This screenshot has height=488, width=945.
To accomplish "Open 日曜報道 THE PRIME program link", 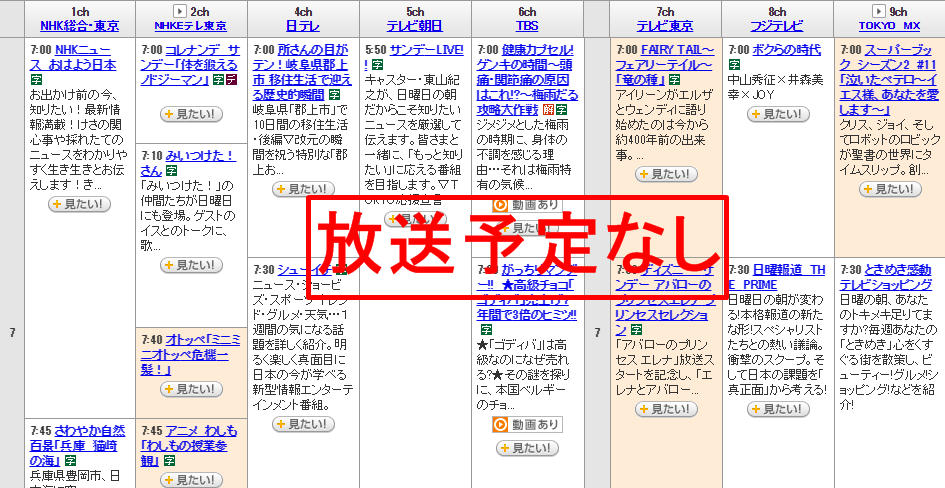I will coord(777,277).
